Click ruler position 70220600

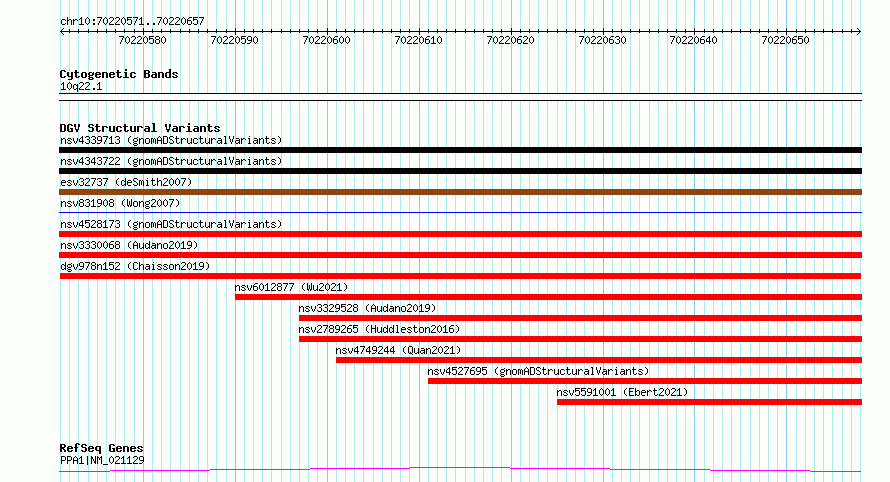coord(326,40)
